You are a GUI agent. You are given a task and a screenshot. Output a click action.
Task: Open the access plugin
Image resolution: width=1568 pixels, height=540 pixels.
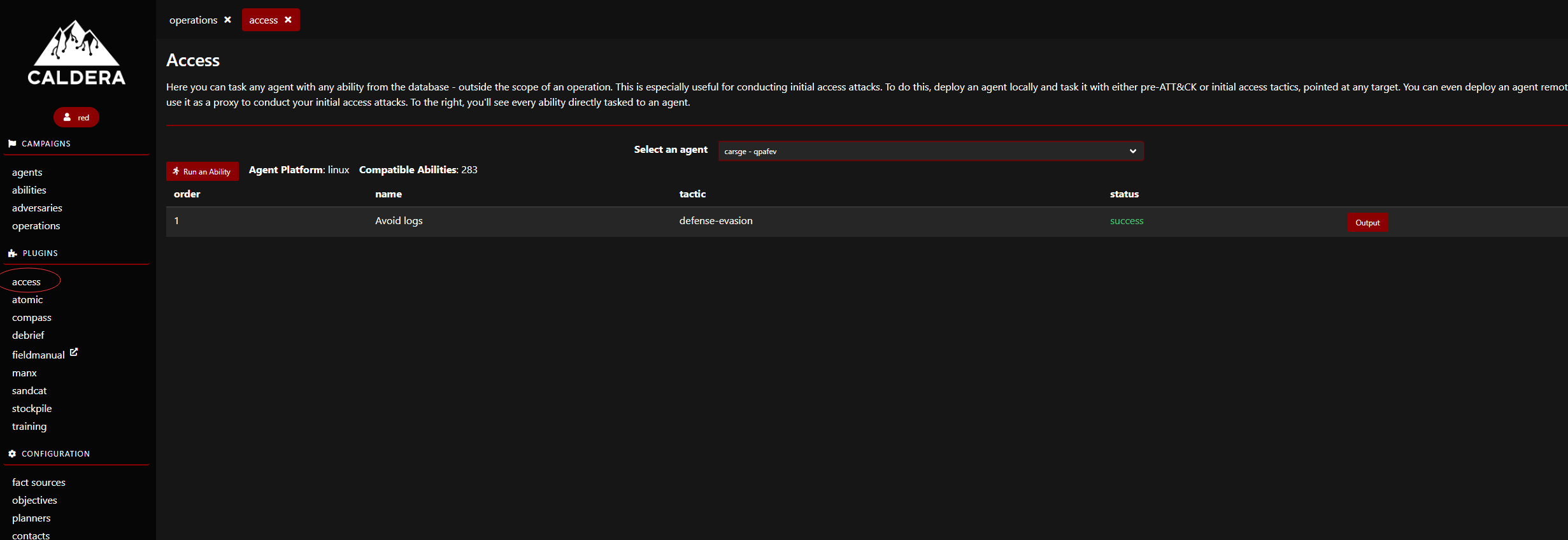[x=26, y=281]
